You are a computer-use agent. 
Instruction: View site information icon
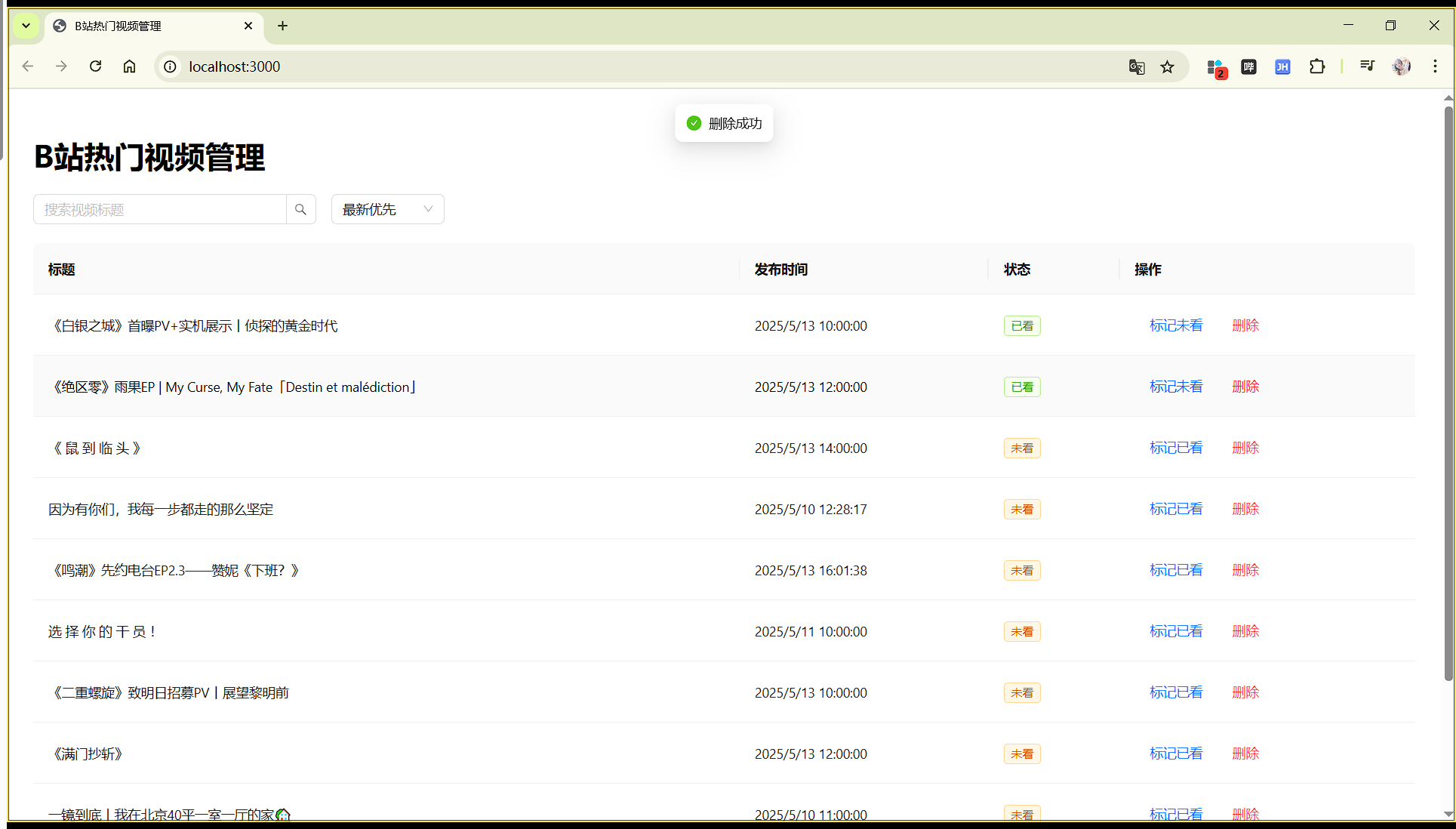pyautogui.click(x=171, y=66)
